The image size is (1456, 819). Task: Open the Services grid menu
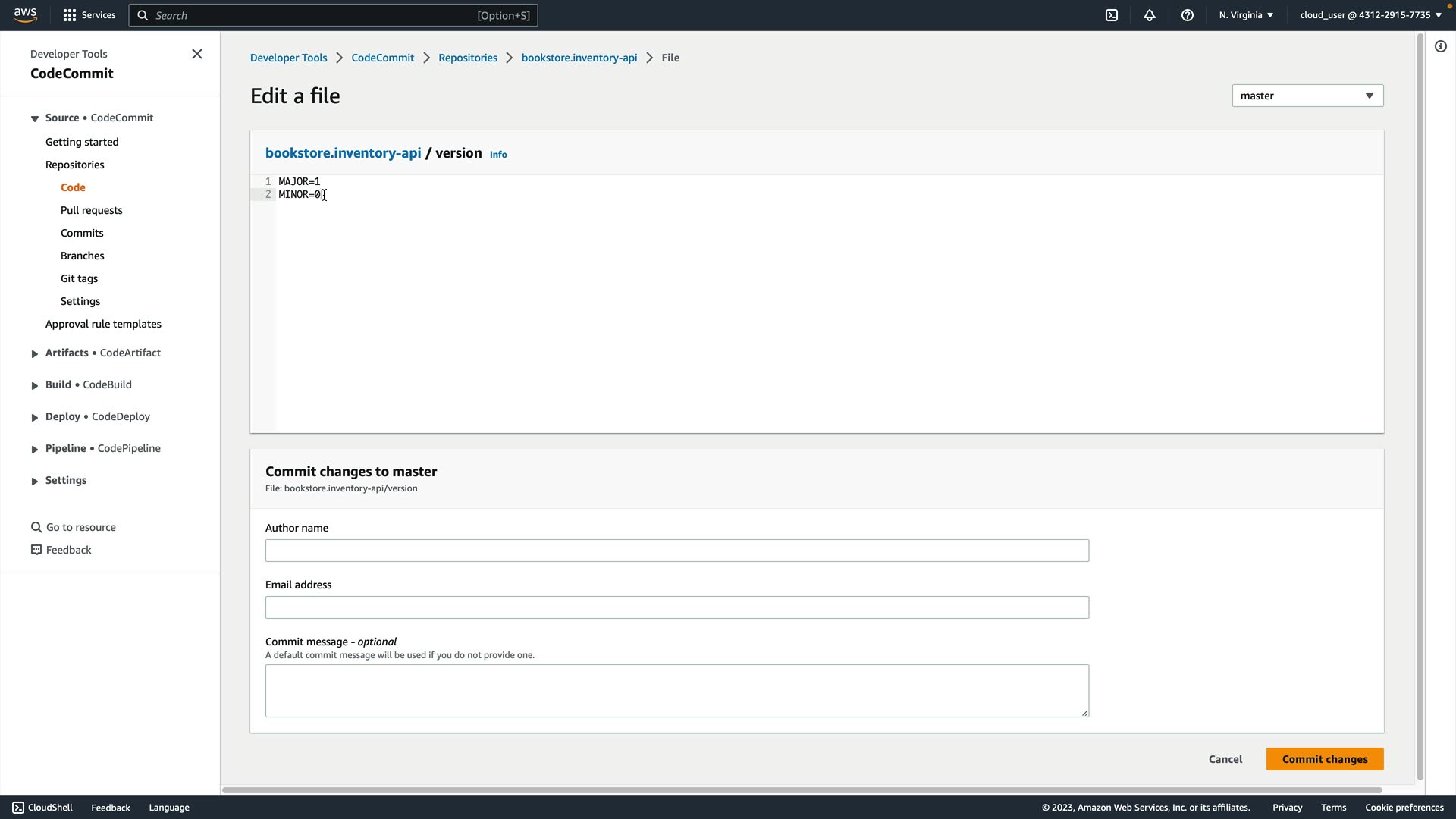(x=70, y=15)
